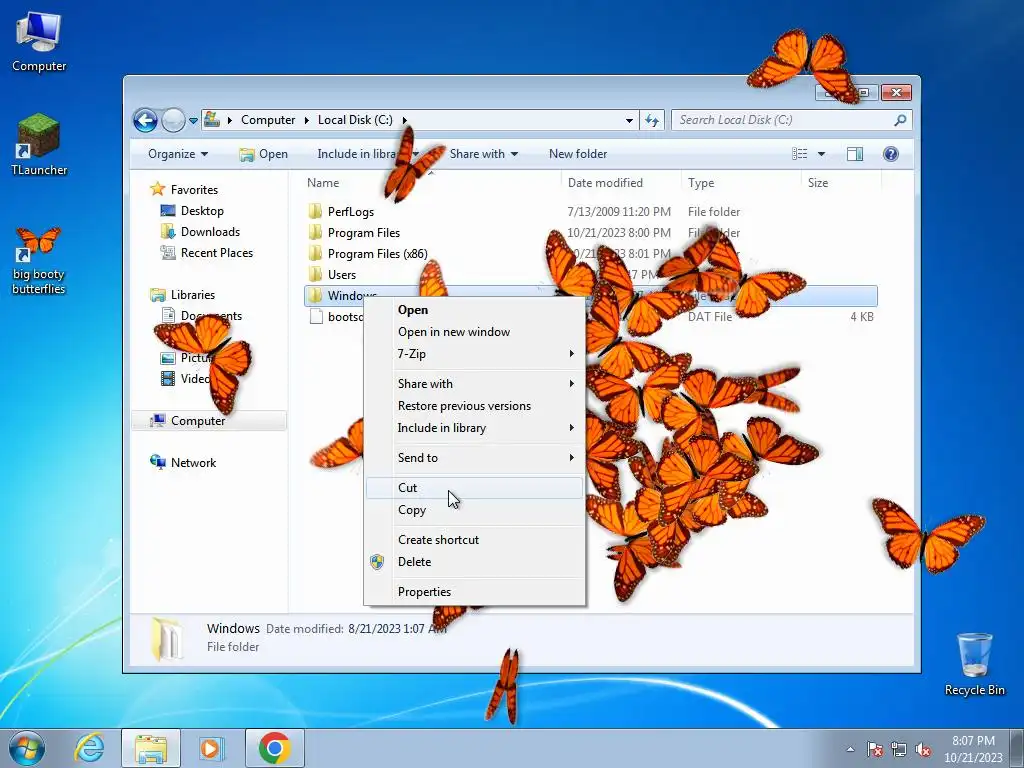Click the Computer breadcrumb in address bar
1024x768 pixels.
pos(268,120)
